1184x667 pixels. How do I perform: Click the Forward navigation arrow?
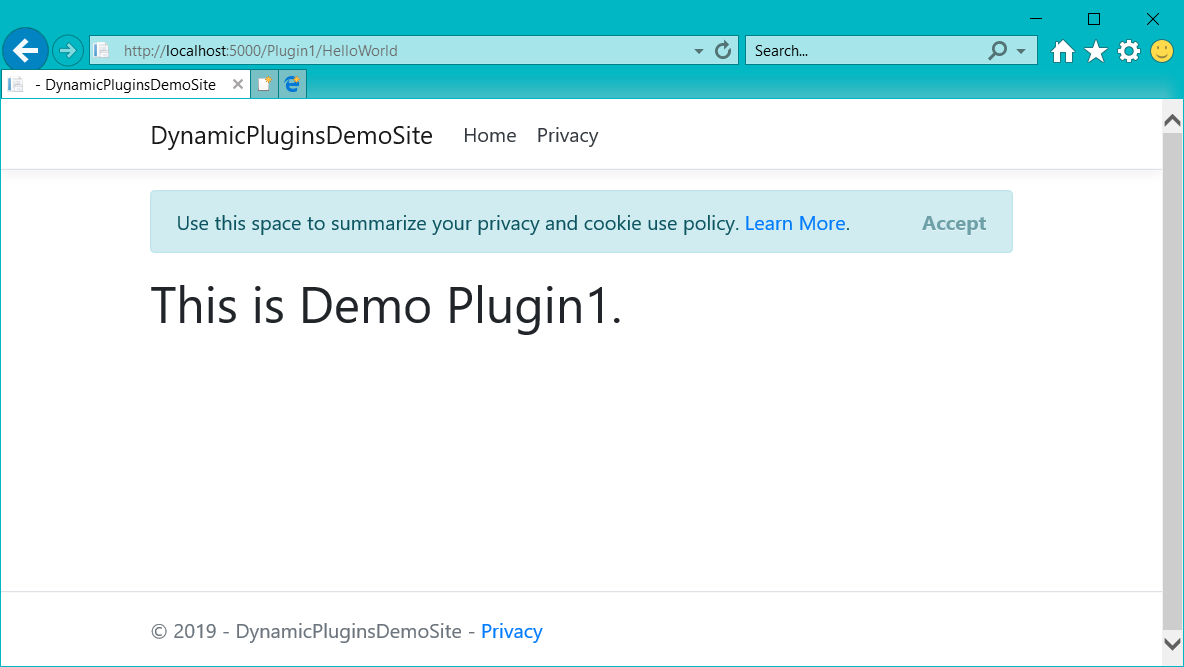point(67,51)
